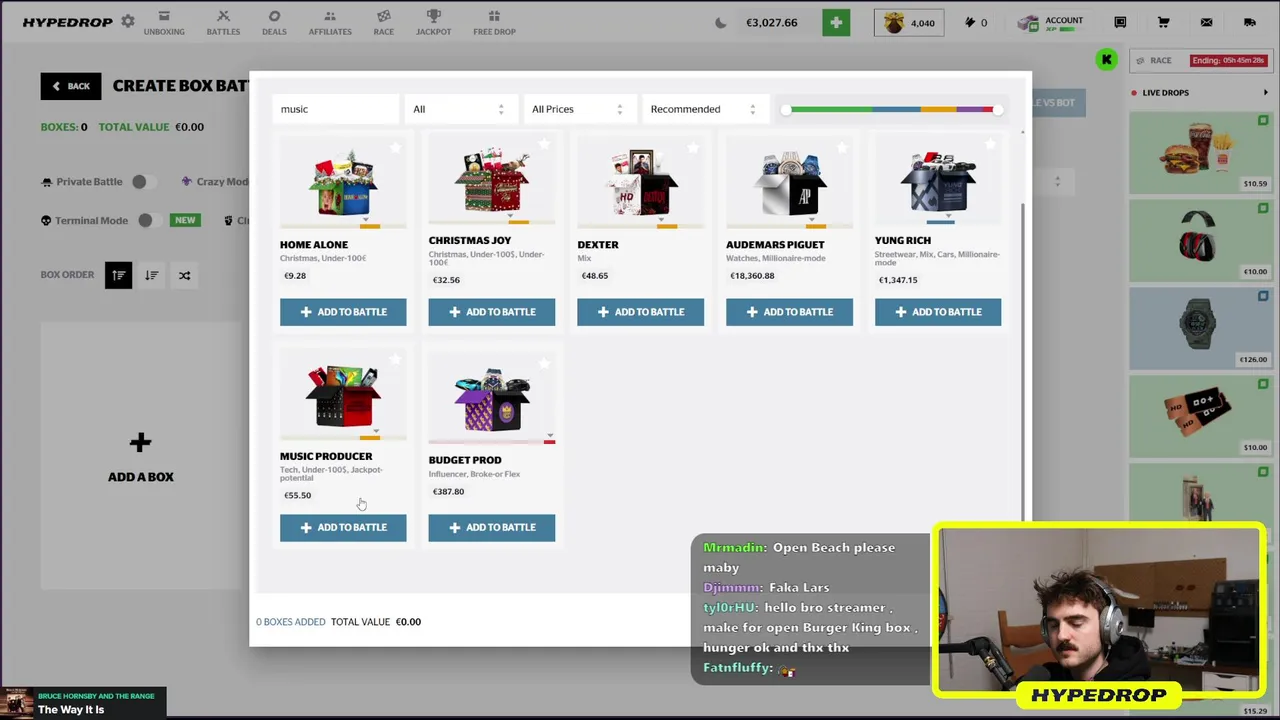Open the Deals tab
The image size is (1280, 720).
click(274, 23)
